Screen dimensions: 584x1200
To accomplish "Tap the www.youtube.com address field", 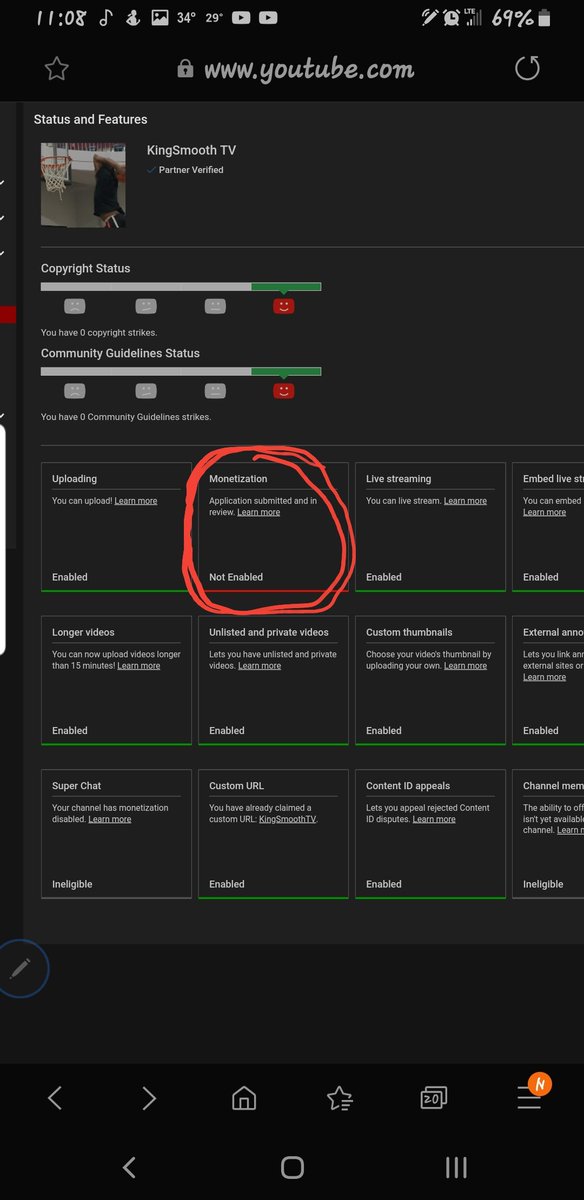I will pyautogui.click(x=309, y=69).
